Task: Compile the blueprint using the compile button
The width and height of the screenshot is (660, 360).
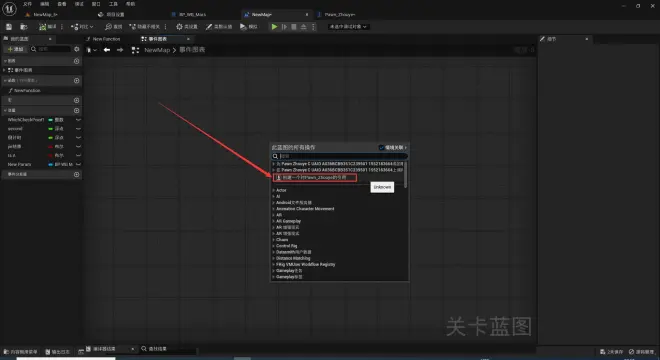Action: click(47, 27)
